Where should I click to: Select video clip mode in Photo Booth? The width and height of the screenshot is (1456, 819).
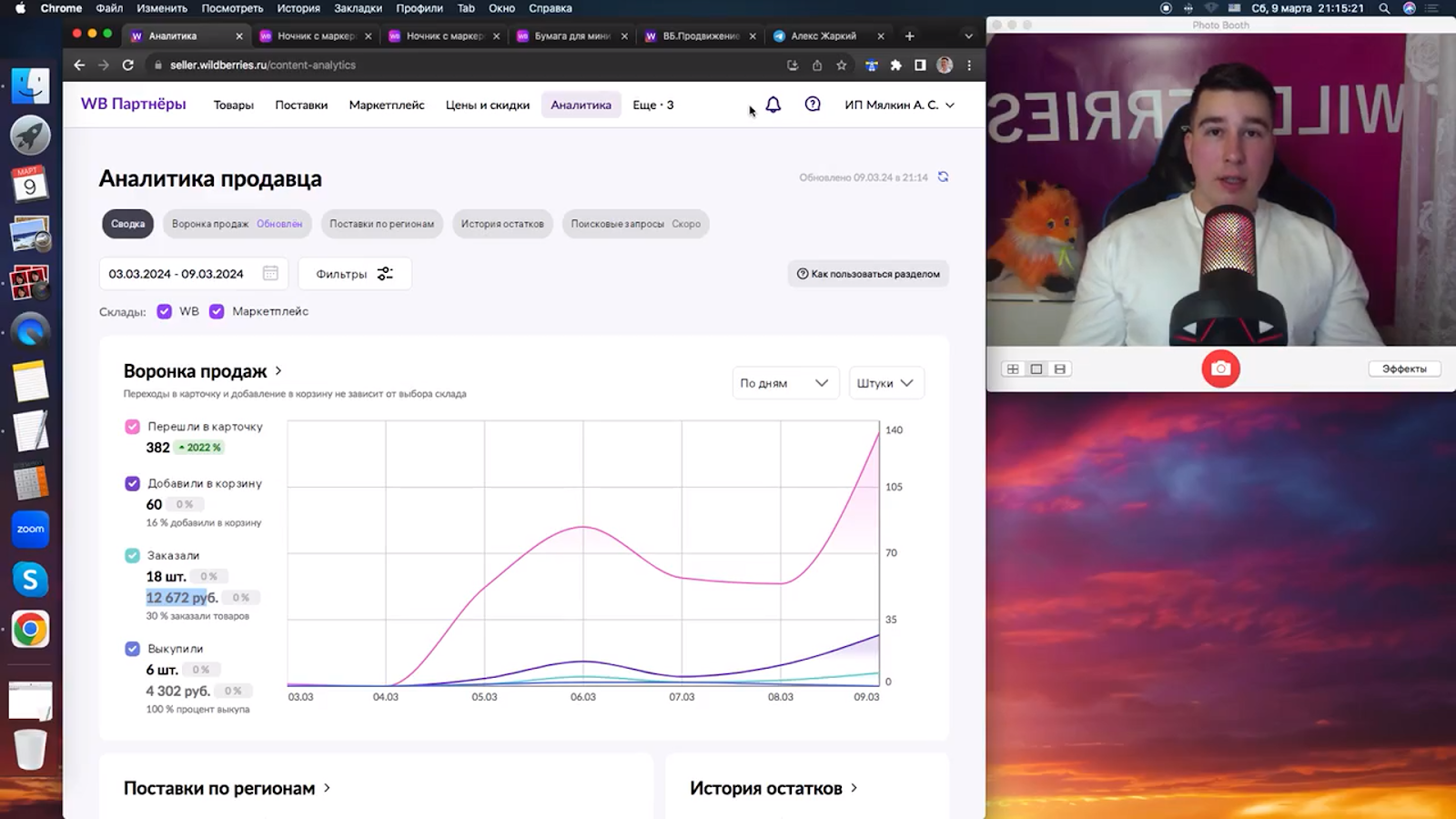1060,369
